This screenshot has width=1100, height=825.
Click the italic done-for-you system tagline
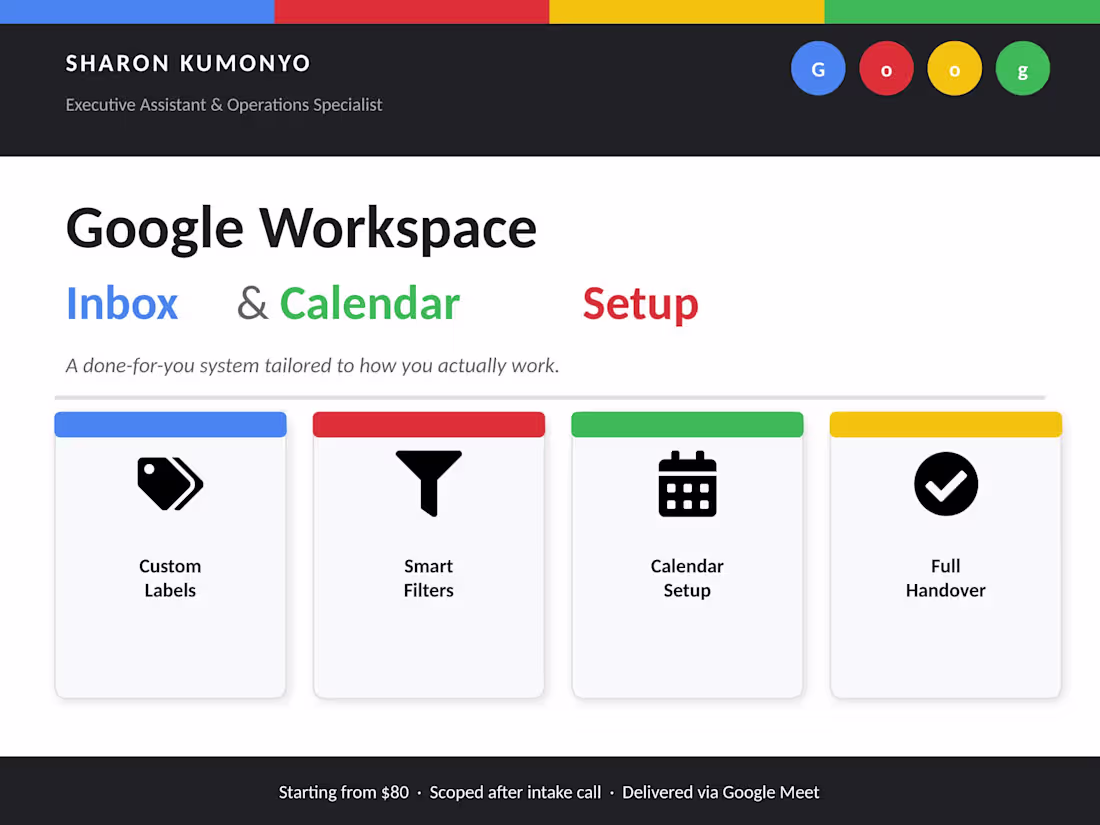click(x=312, y=365)
